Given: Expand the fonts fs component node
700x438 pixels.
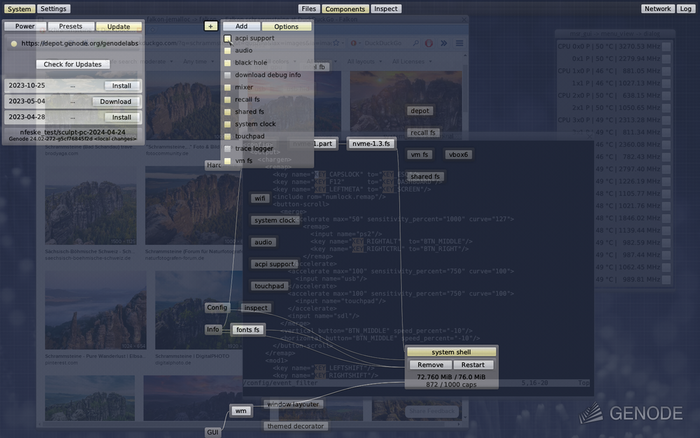Looking at the screenshot, I should (247, 329).
